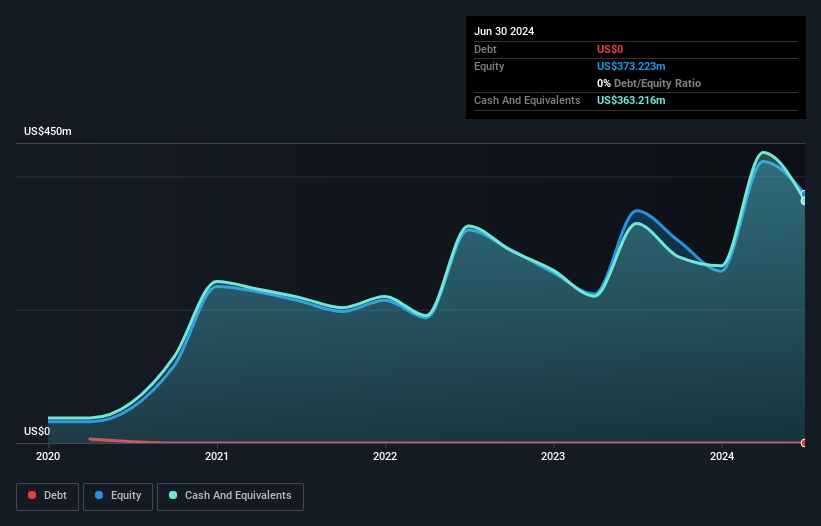Image resolution: width=821 pixels, height=526 pixels.
Task: Select the teal Cash endpoint marker on chart
Action: (804, 201)
